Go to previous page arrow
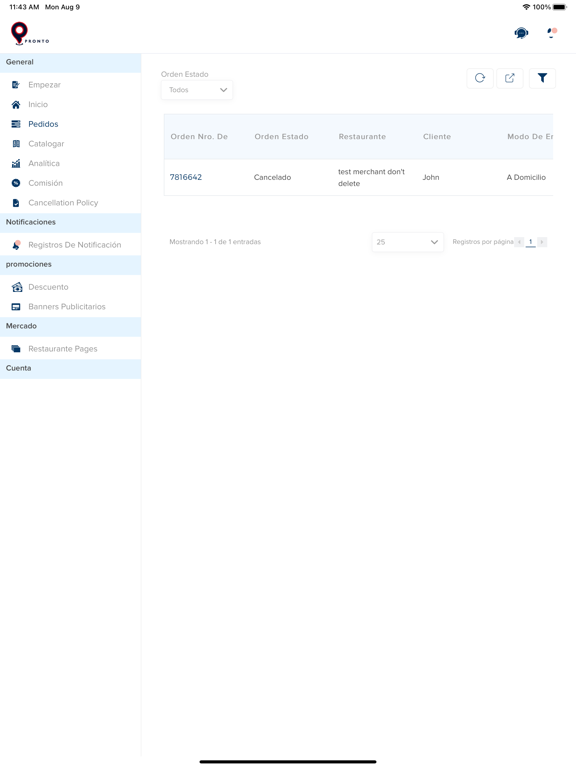 (x=519, y=242)
